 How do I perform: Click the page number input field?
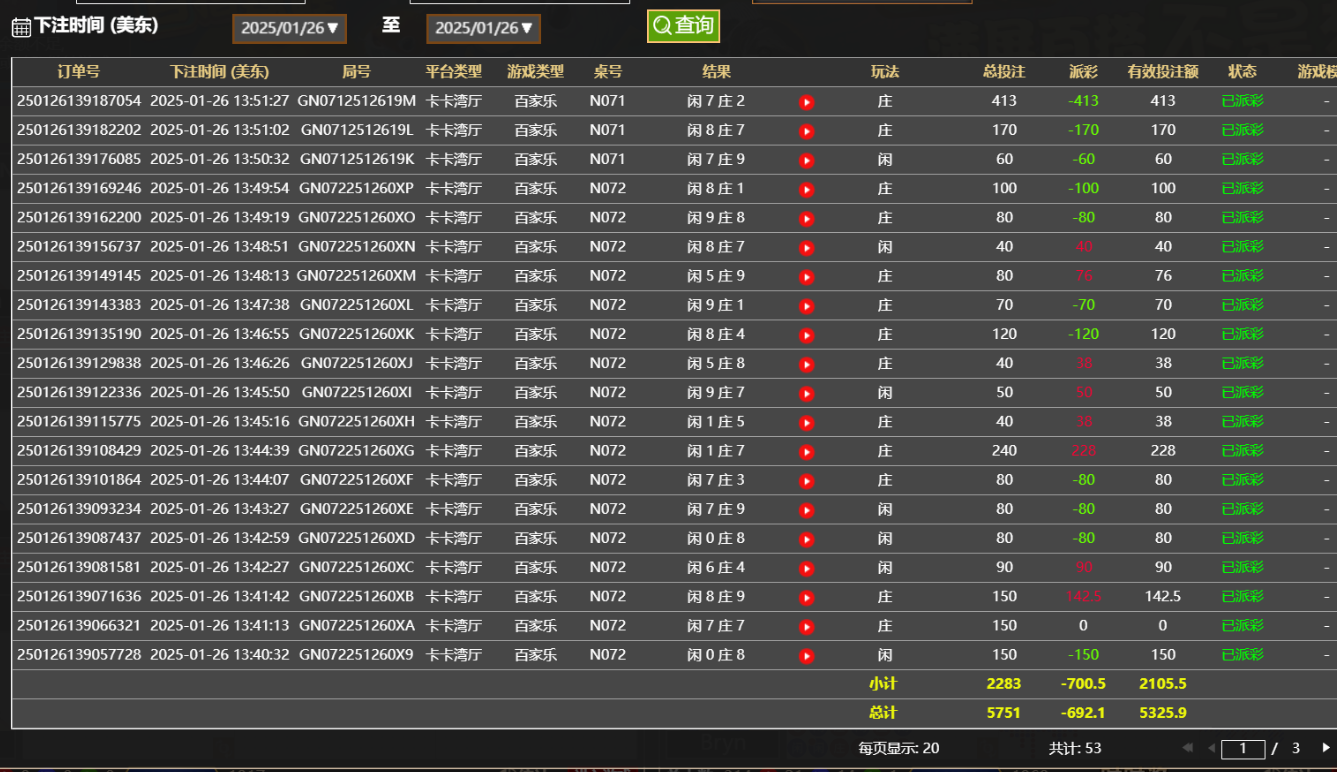(x=1243, y=748)
